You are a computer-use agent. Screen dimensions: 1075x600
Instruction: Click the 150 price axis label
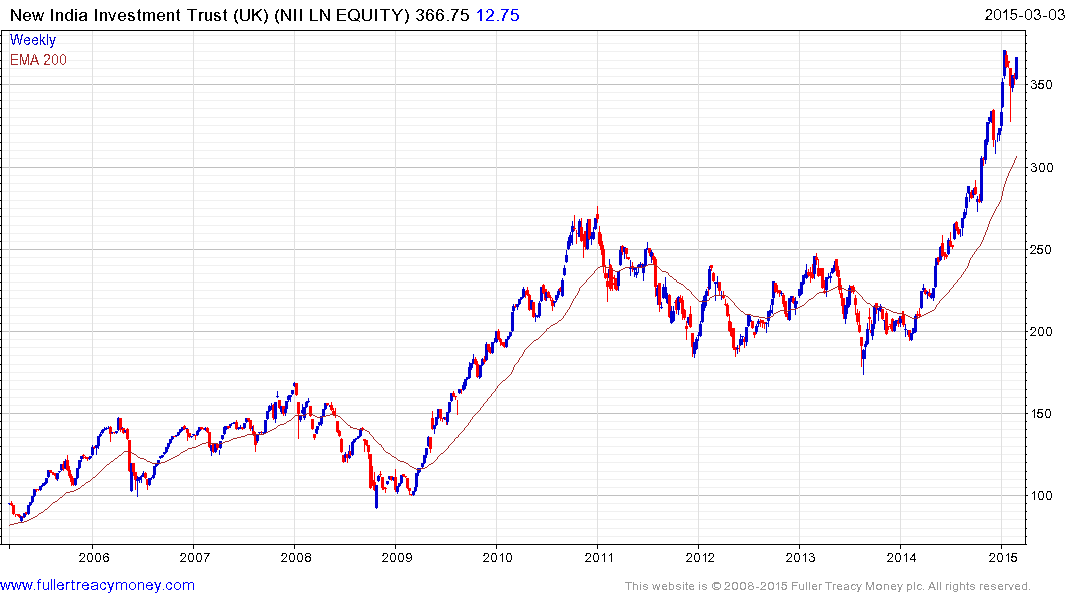click(x=1041, y=413)
